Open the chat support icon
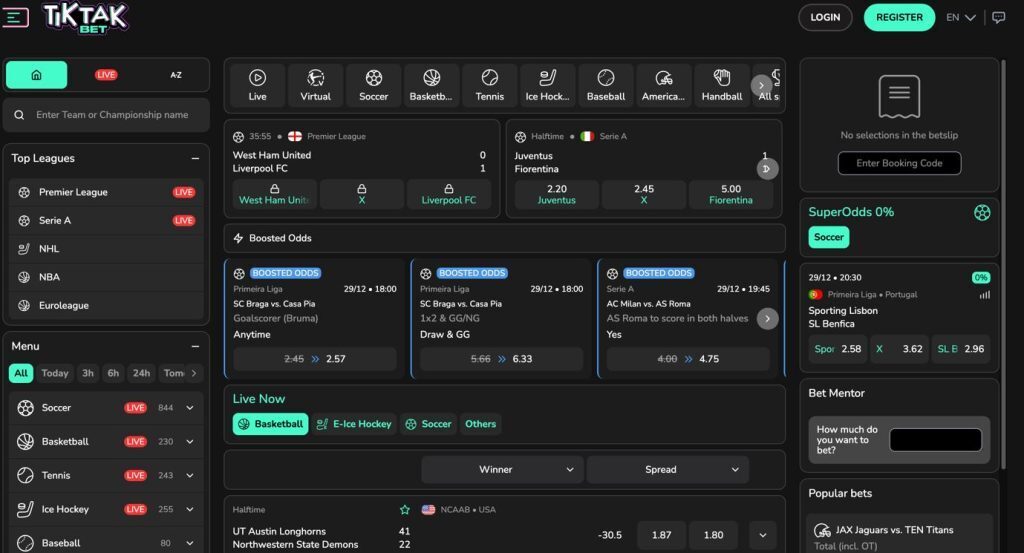This screenshot has height=553, width=1024. [x=999, y=18]
